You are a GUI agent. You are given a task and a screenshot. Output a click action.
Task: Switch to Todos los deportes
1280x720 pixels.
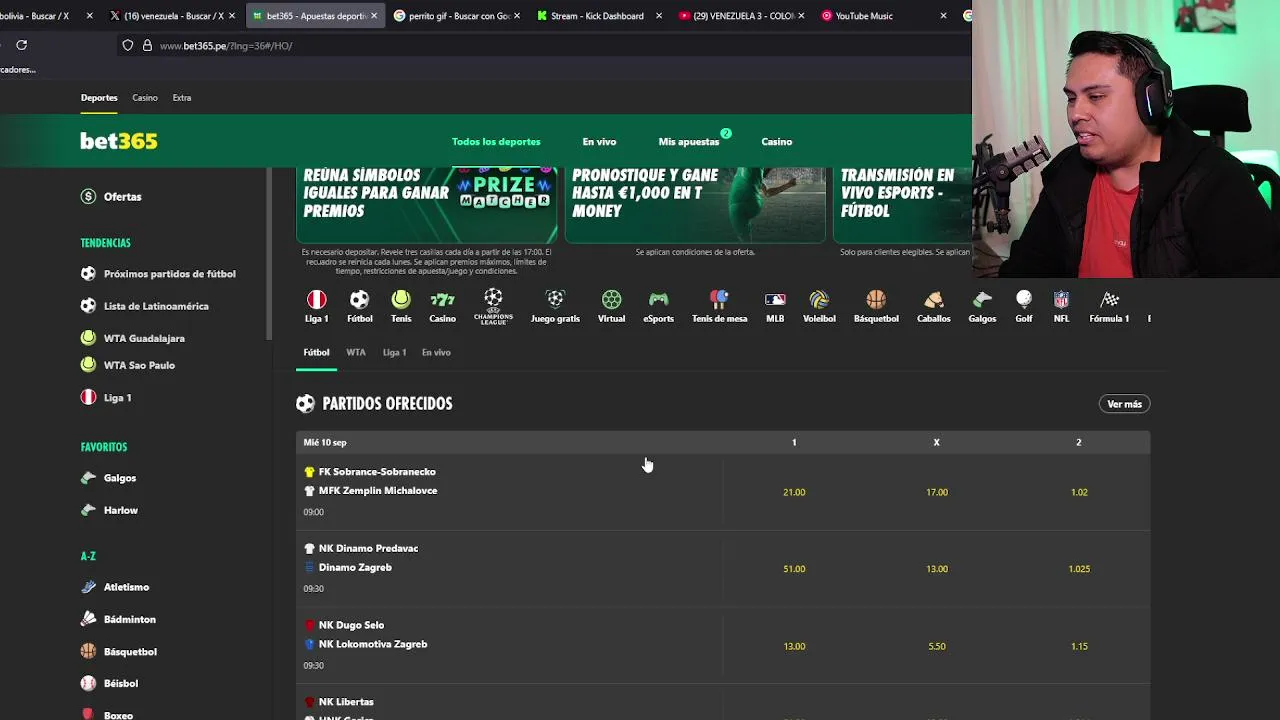coord(496,142)
